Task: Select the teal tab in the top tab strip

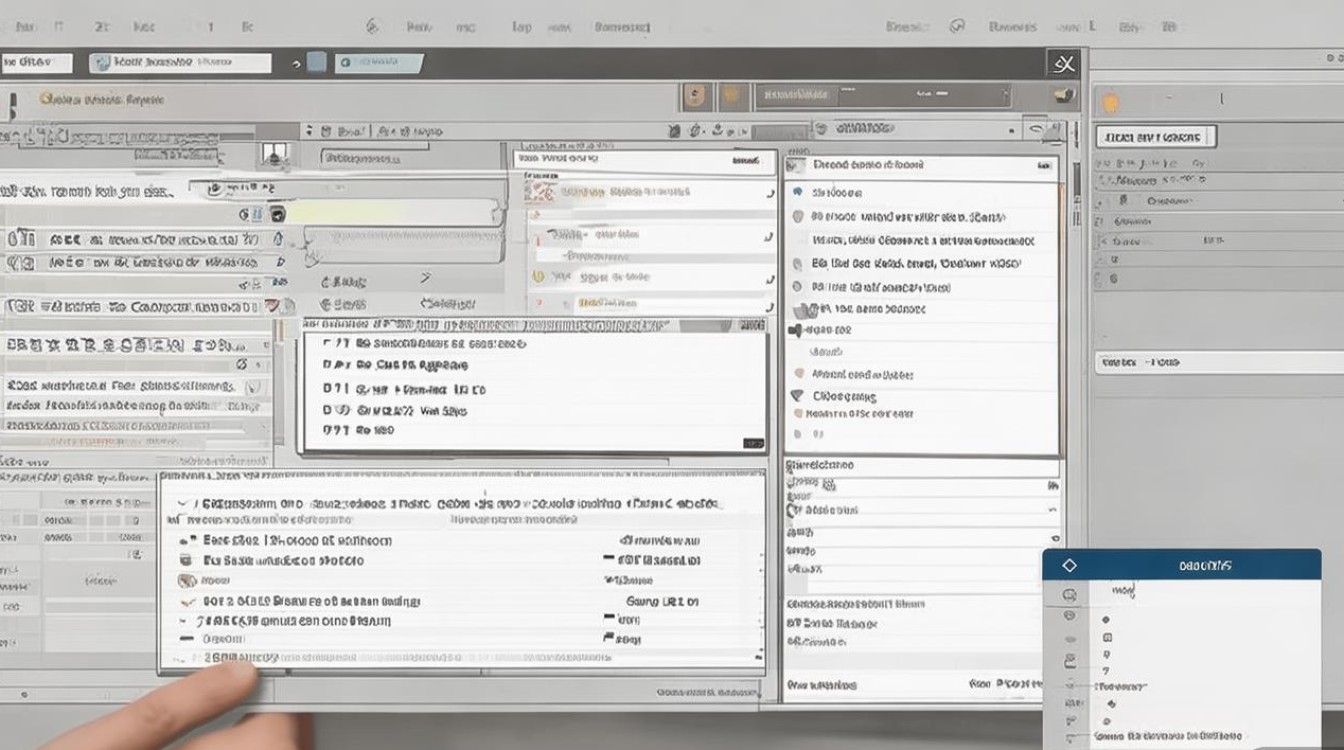Action: click(377, 63)
